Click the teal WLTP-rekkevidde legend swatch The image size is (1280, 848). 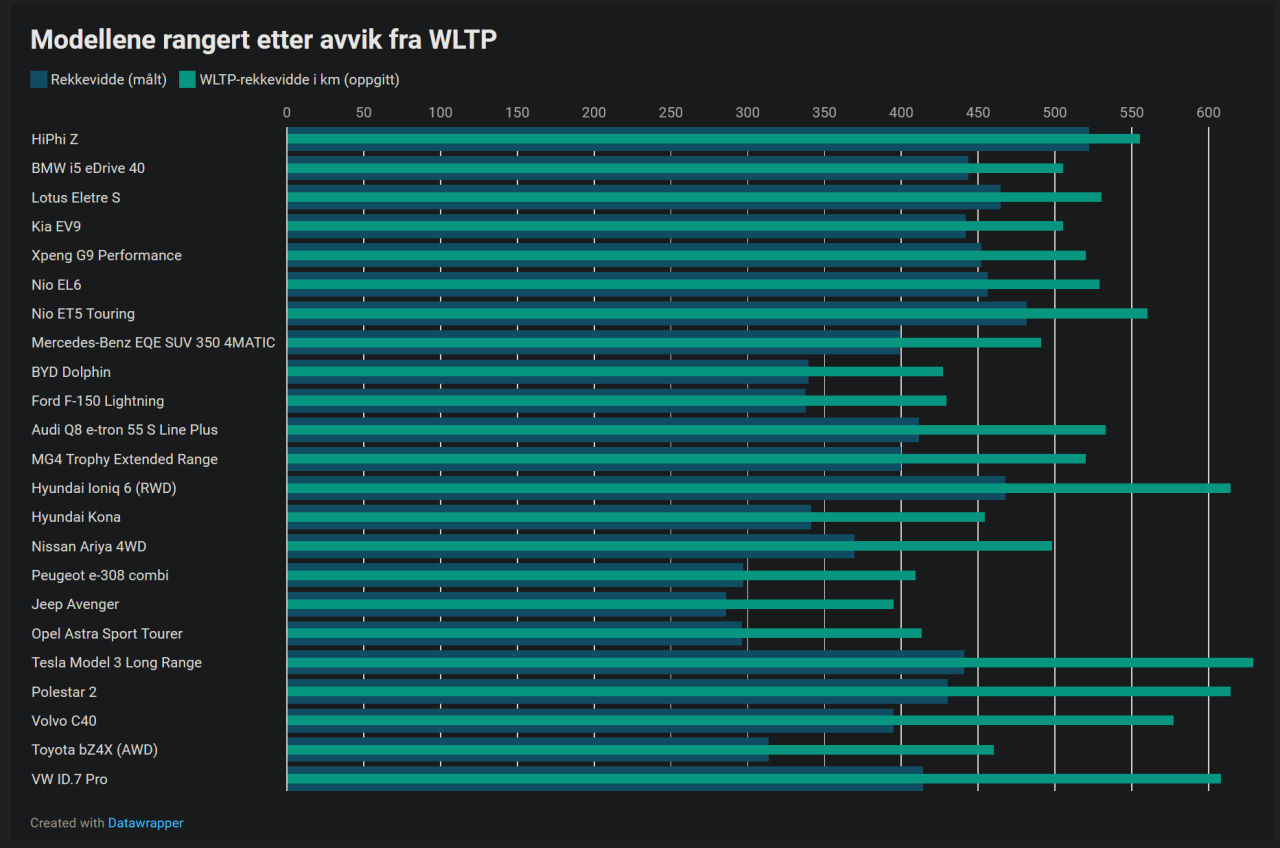(187, 80)
